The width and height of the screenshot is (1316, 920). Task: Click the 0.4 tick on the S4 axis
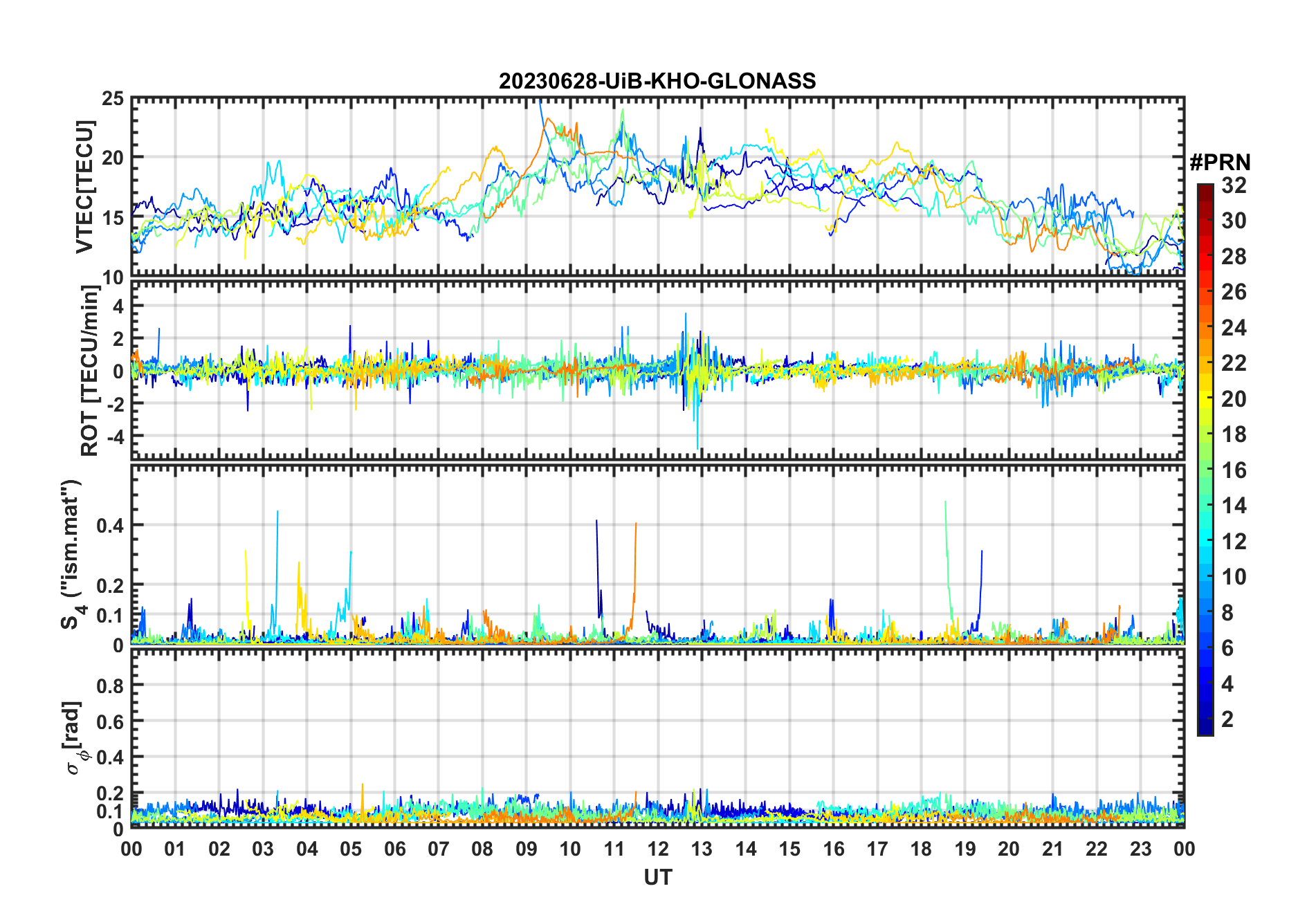pos(111,526)
